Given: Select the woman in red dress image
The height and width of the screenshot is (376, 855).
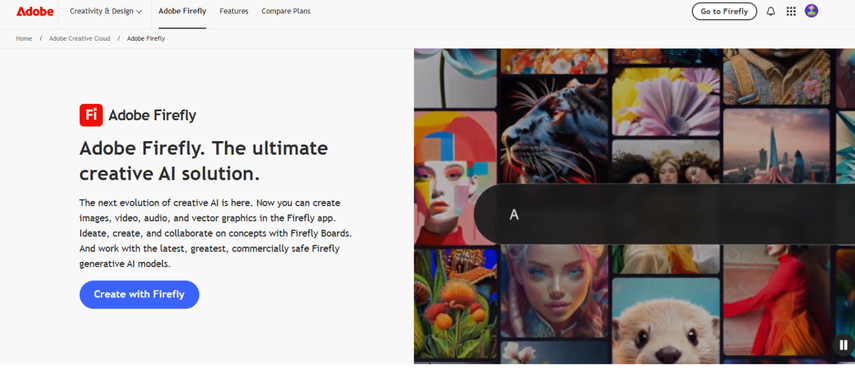Looking at the screenshot, I should pyautogui.click(x=776, y=300).
